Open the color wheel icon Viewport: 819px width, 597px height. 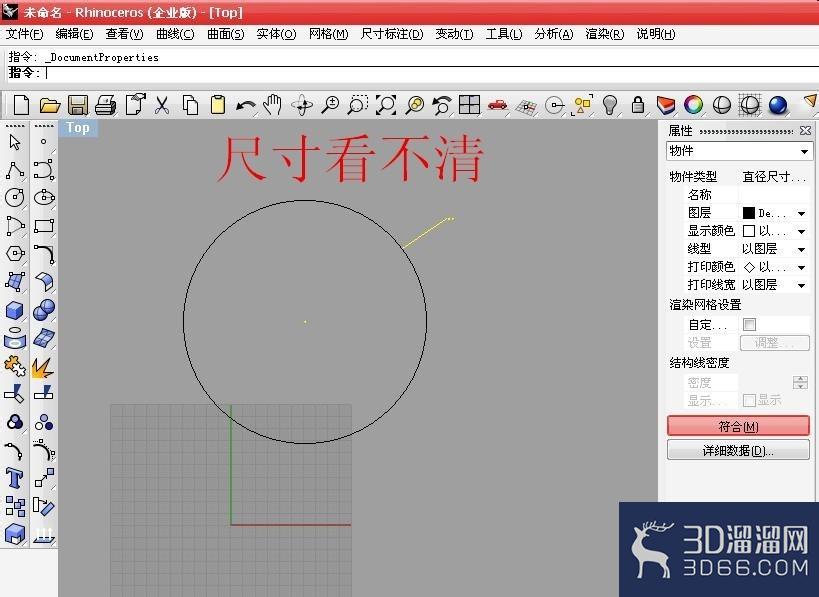(693, 105)
